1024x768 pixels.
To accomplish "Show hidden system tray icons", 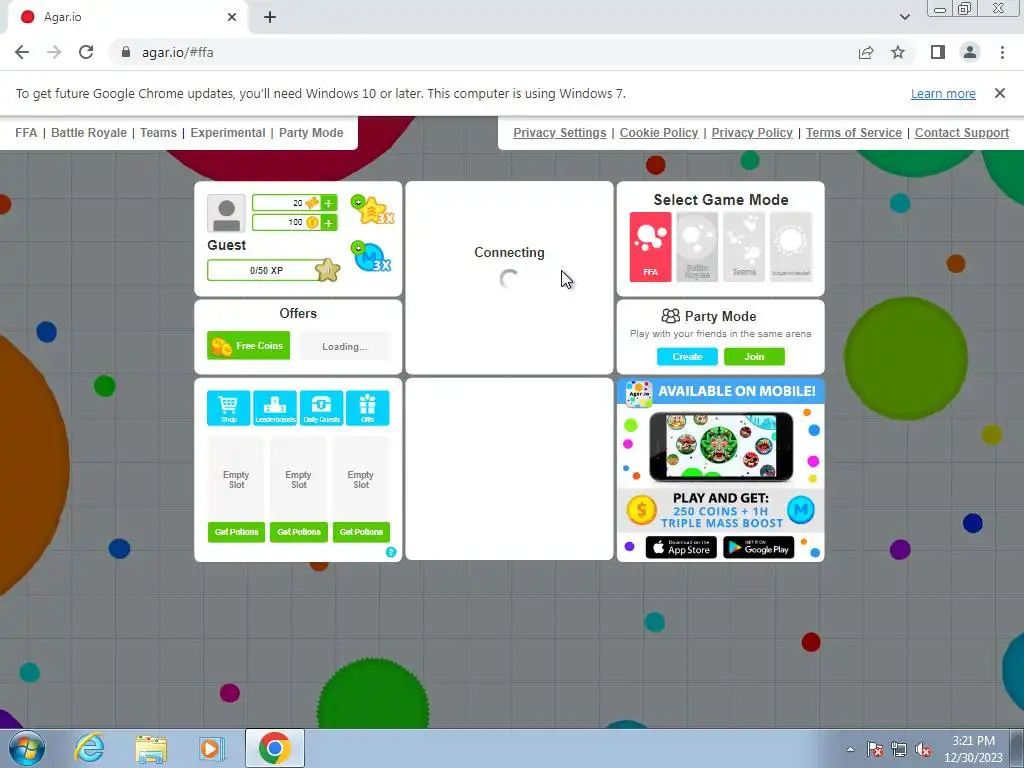I will point(850,749).
